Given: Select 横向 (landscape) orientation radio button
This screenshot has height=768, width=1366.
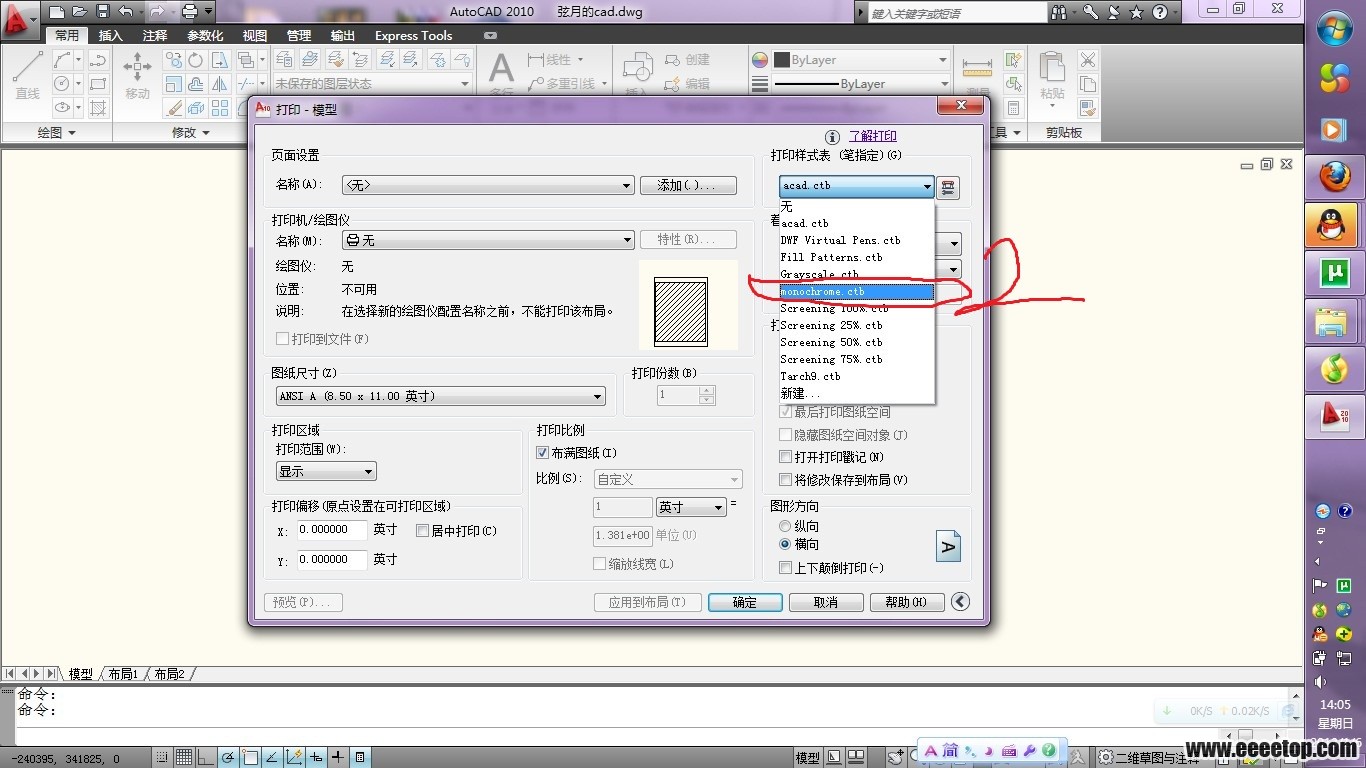Looking at the screenshot, I should tap(785, 544).
